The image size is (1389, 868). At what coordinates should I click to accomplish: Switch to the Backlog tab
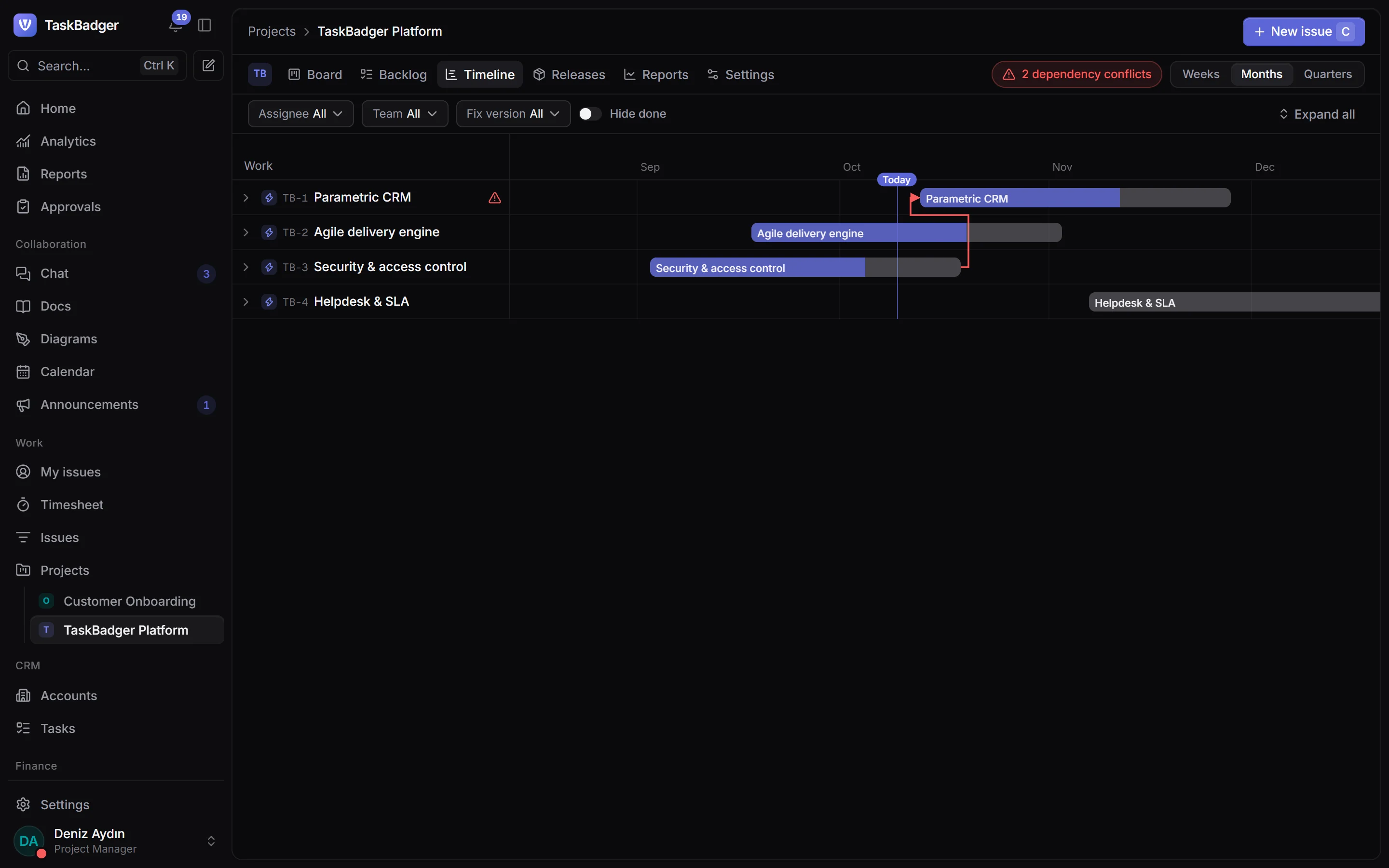click(x=394, y=74)
